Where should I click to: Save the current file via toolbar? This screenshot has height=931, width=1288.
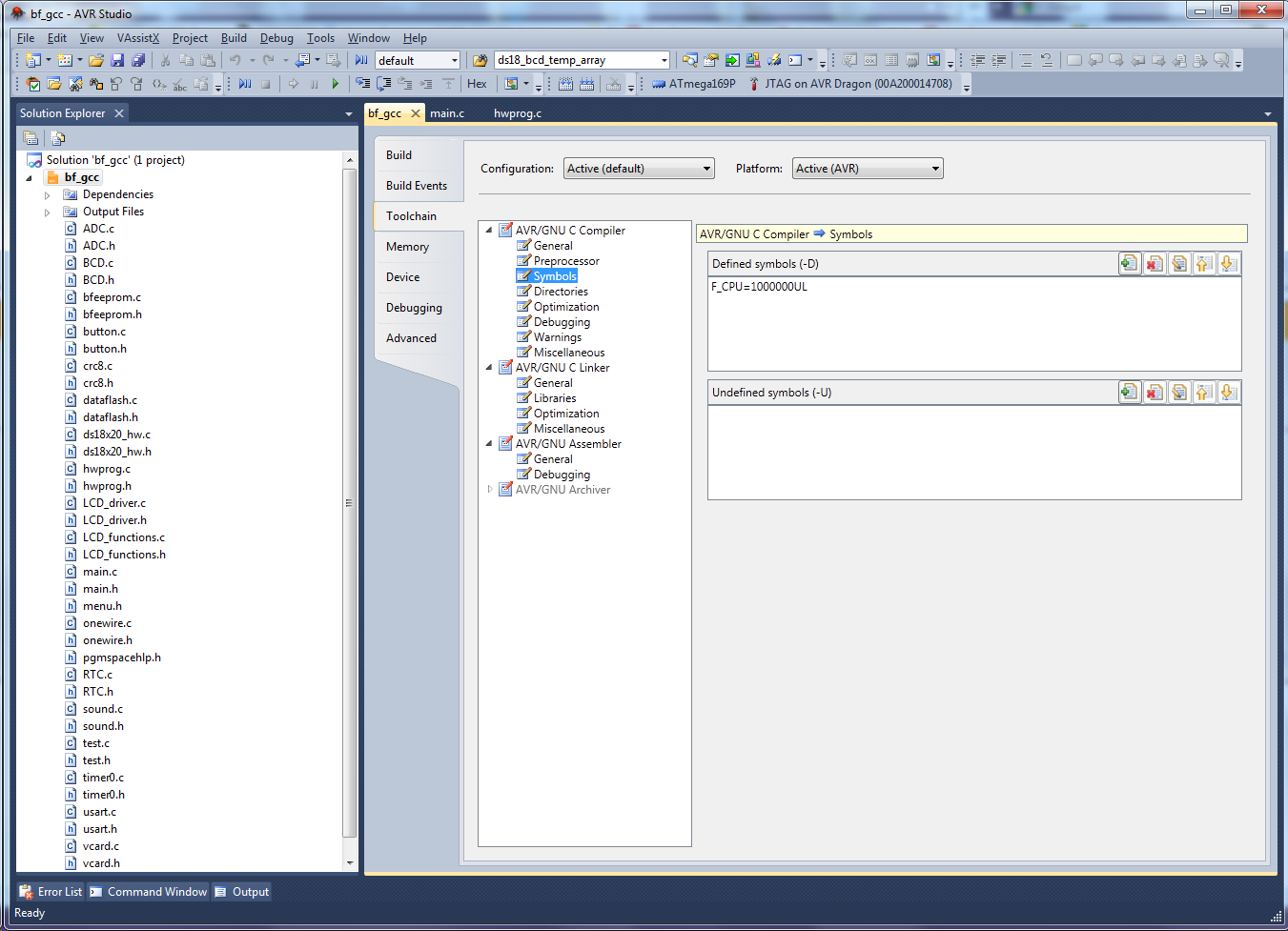point(117,60)
